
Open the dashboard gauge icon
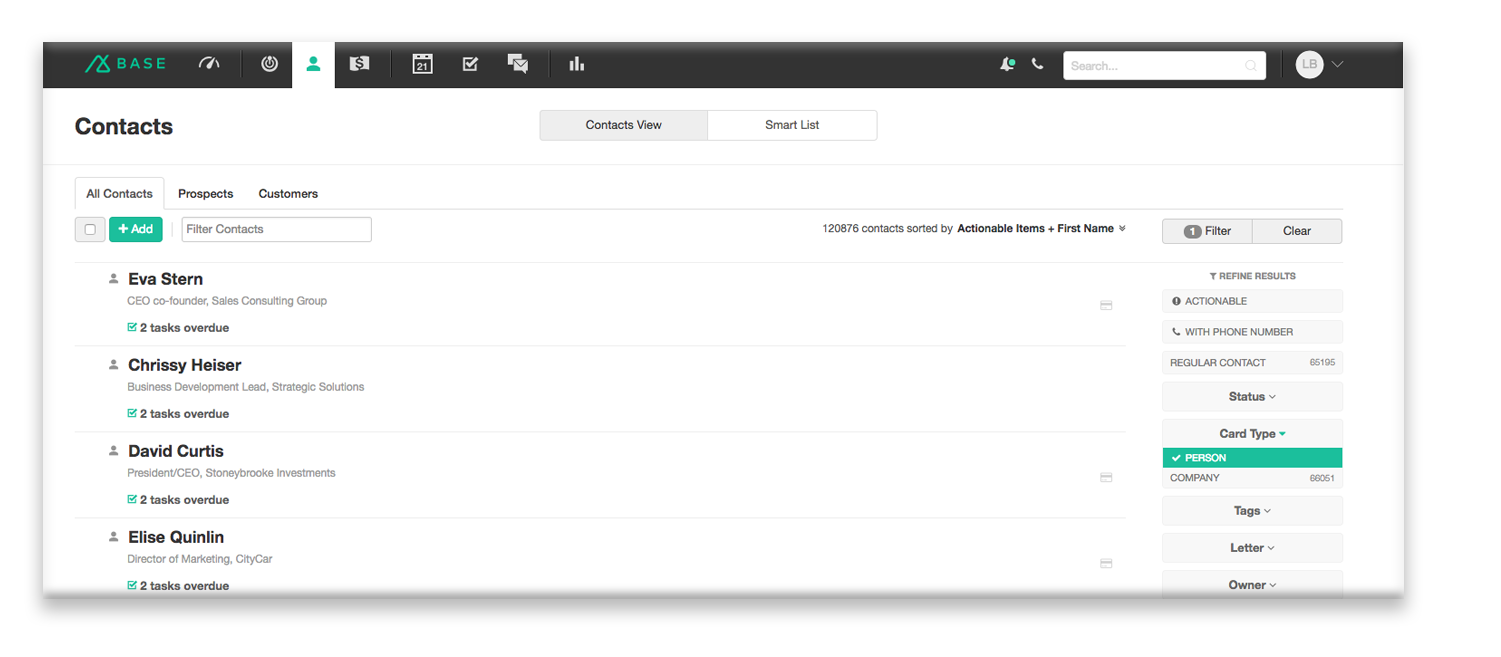click(x=209, y=64)
